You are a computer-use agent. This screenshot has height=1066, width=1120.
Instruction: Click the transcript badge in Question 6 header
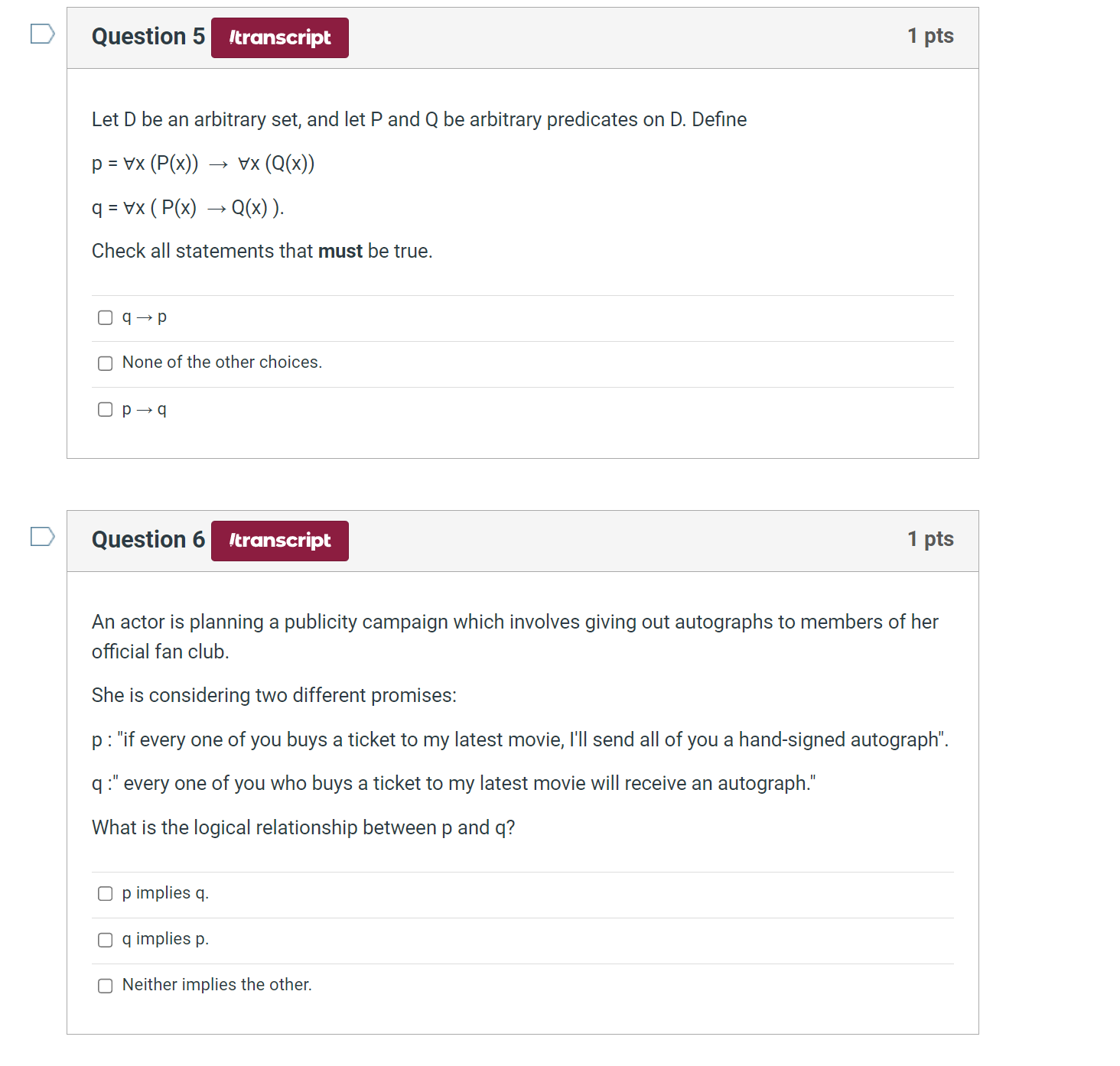point(279,540)
